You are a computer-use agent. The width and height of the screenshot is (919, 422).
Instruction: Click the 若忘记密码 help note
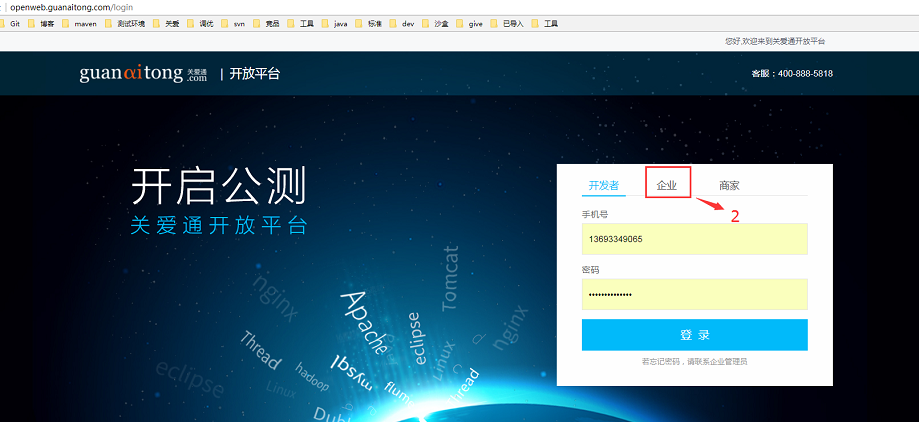pyautogui.click(x=695, y=362)
